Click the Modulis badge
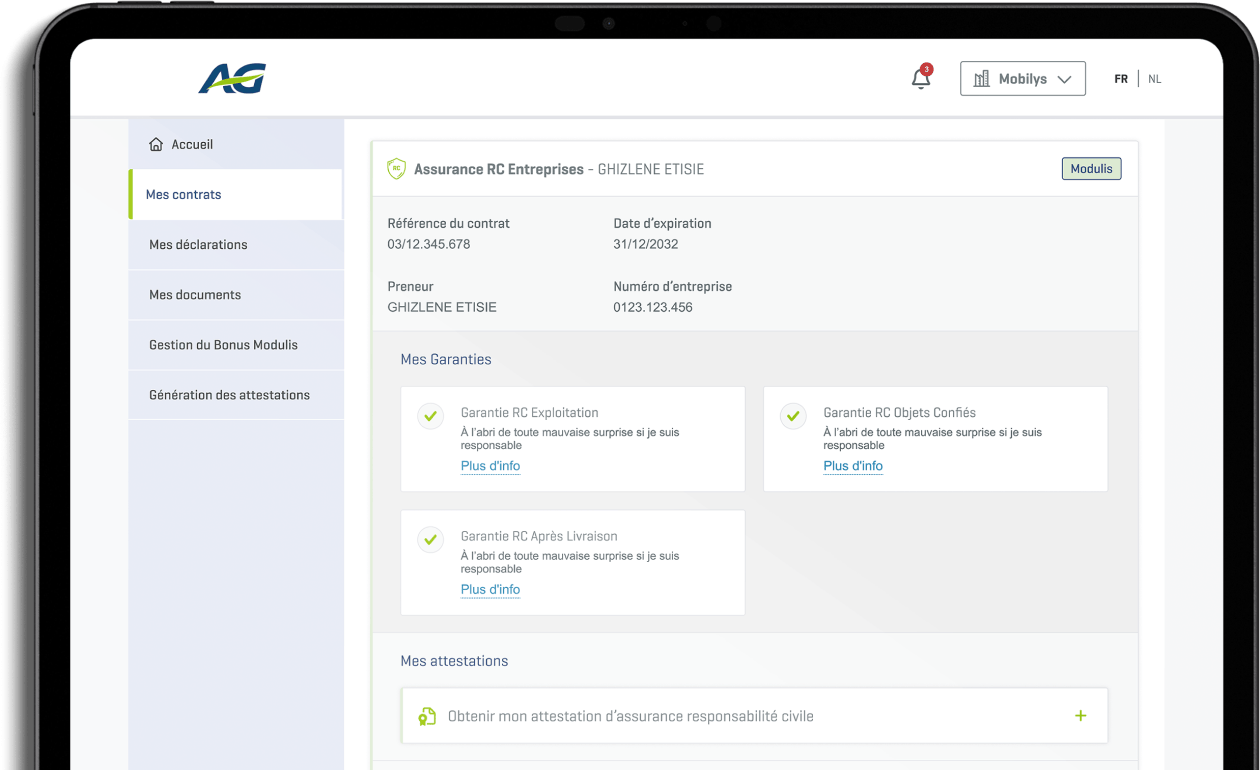1260x770 pixels. click(1091, 169)
